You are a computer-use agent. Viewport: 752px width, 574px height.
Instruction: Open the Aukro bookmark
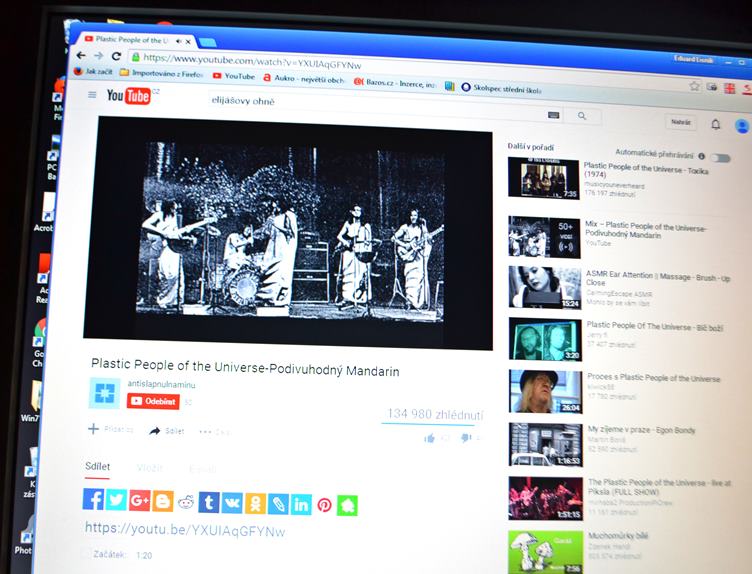pos(304,79)
